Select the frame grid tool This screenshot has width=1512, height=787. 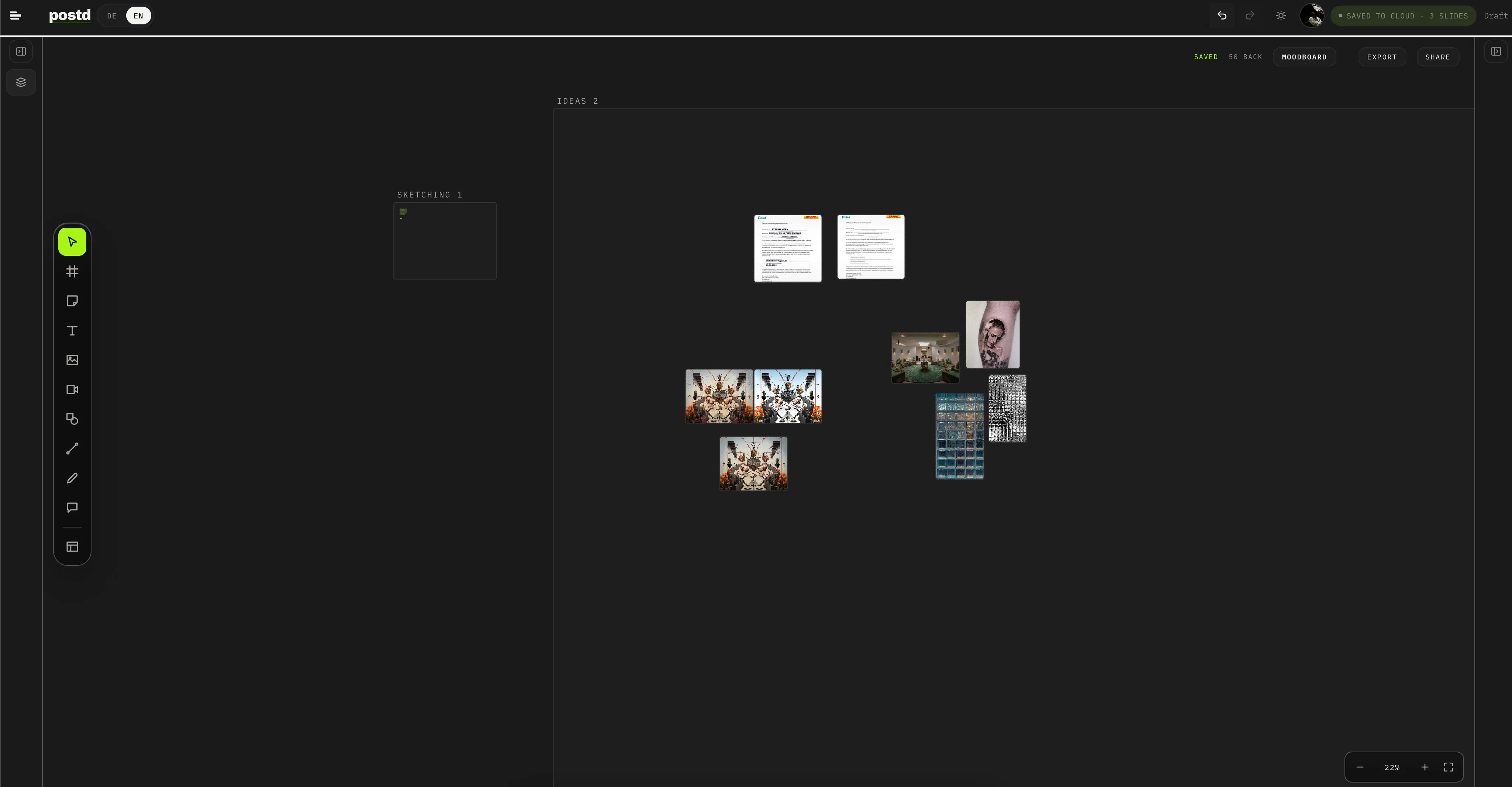[72, 271]
